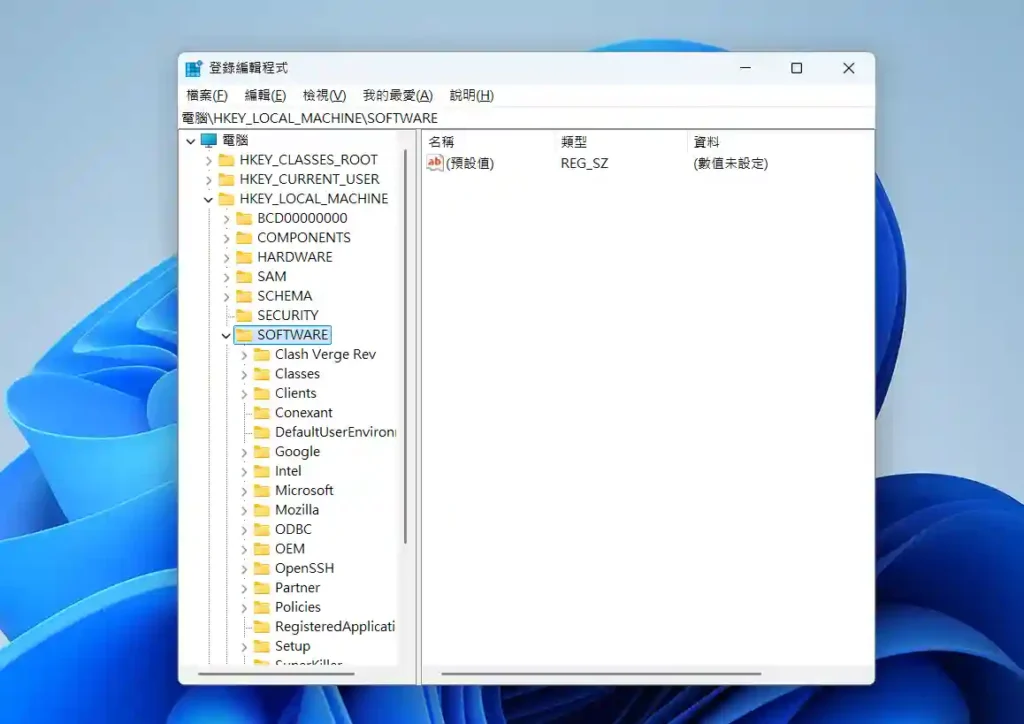Image resolution: width=1024 pixels, height=724 pixels.
Task: Click the SECURITY folder icon
Action: 244,315
